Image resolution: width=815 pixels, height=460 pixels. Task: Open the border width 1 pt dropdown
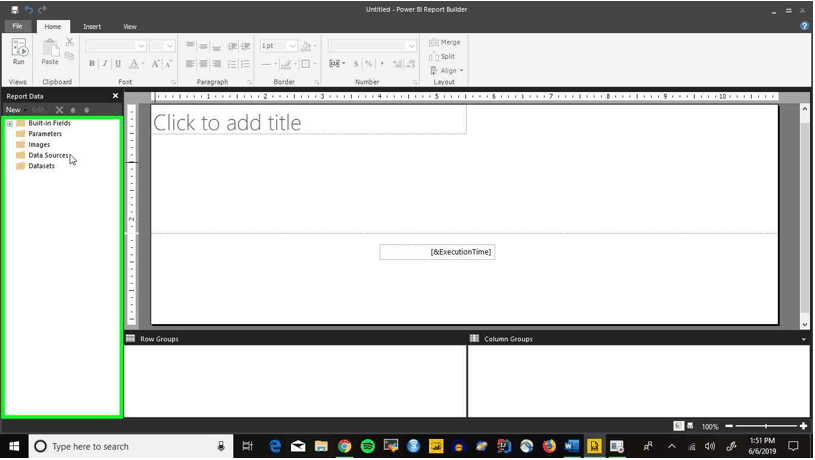click(279, 46)
